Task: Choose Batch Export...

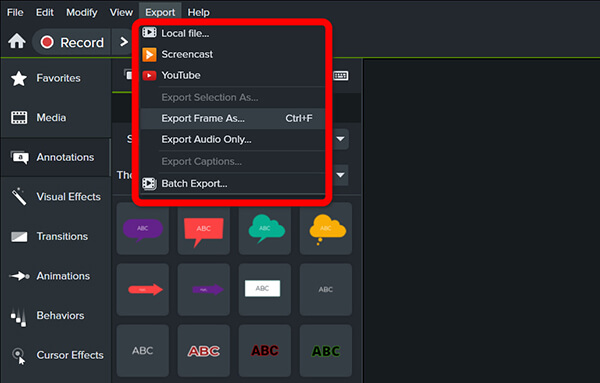Action: [232, 184]
